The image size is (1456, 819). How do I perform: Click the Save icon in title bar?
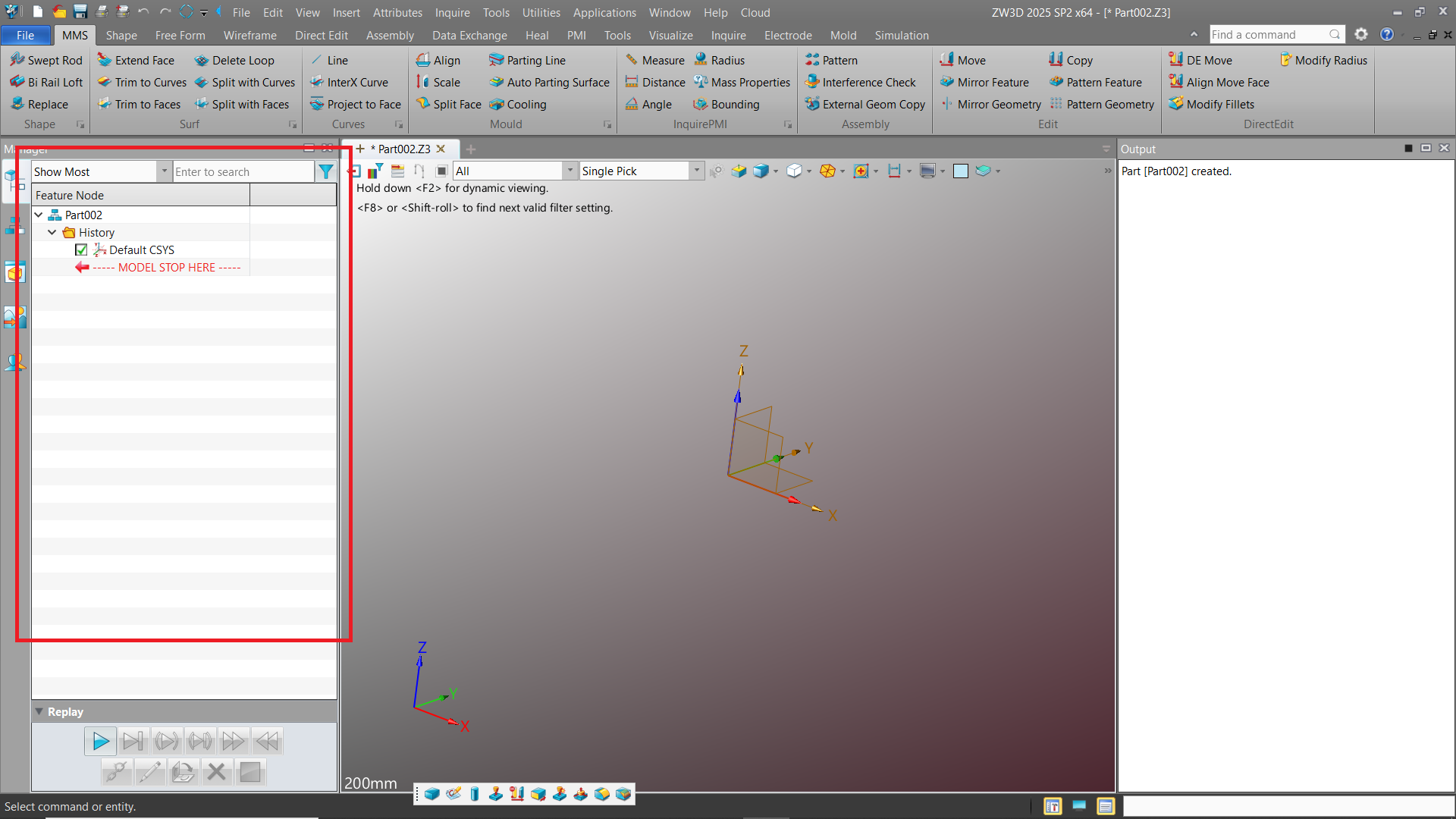point(80,12)
